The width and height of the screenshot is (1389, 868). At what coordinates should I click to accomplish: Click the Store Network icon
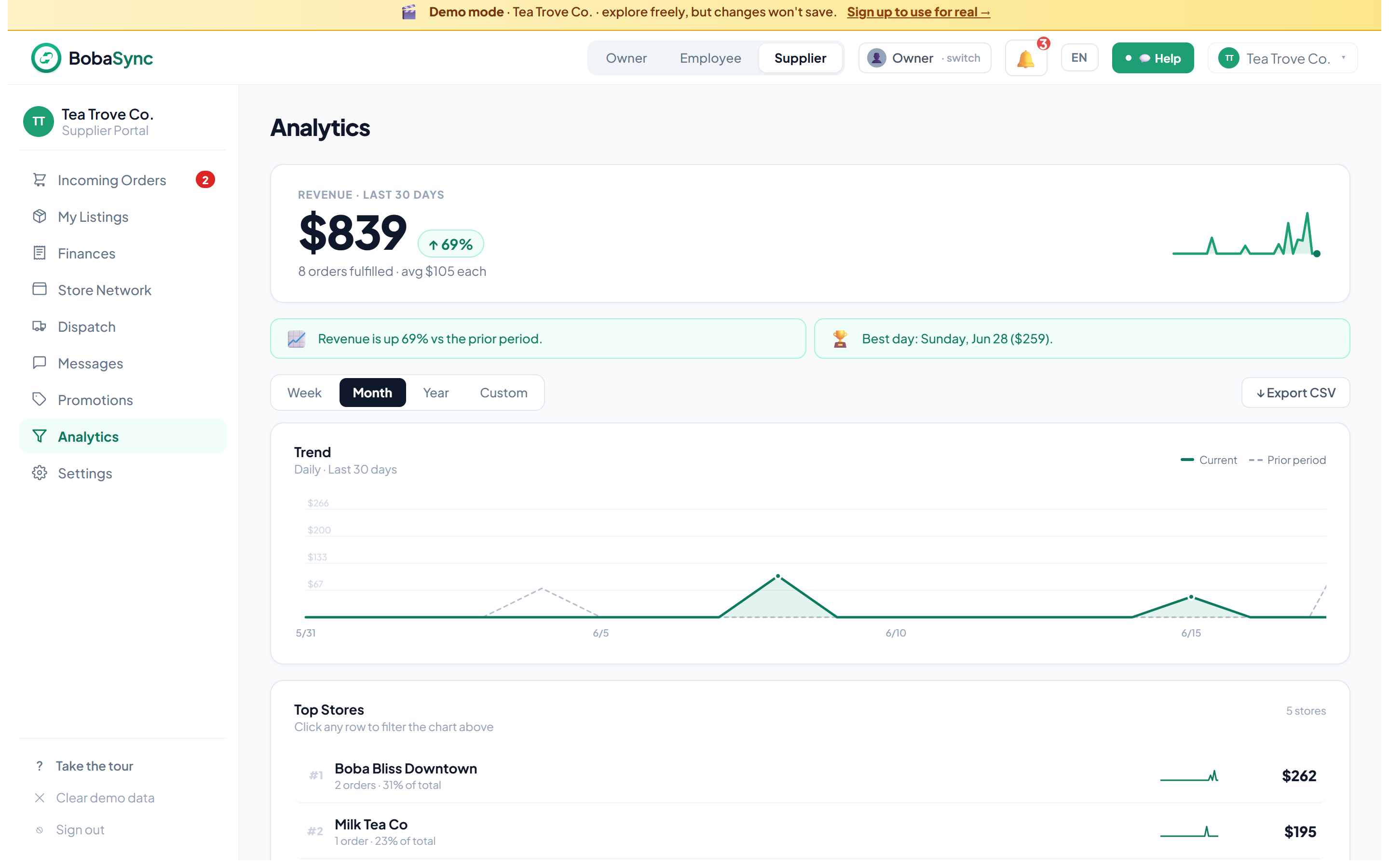pyautogui.click(x=40, y=289)
